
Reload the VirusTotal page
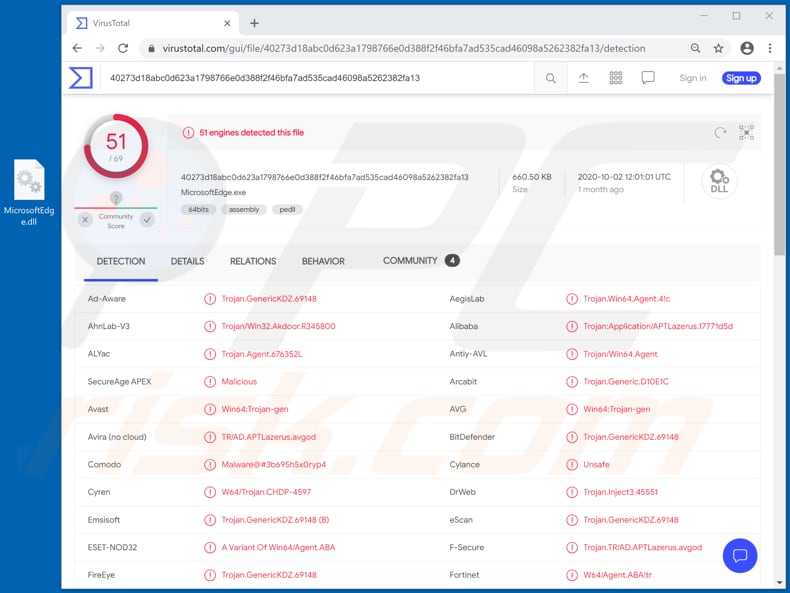tap(123, 48)
